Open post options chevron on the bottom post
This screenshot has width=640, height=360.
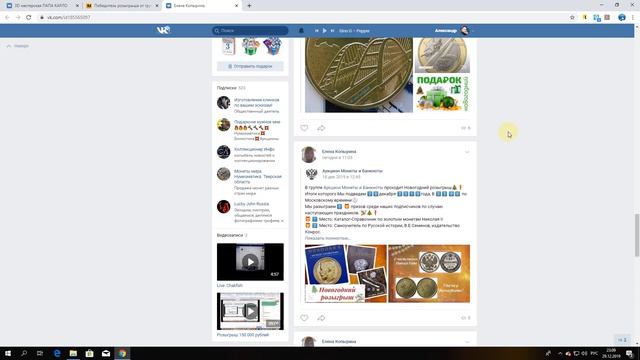(x=467, y=342)
